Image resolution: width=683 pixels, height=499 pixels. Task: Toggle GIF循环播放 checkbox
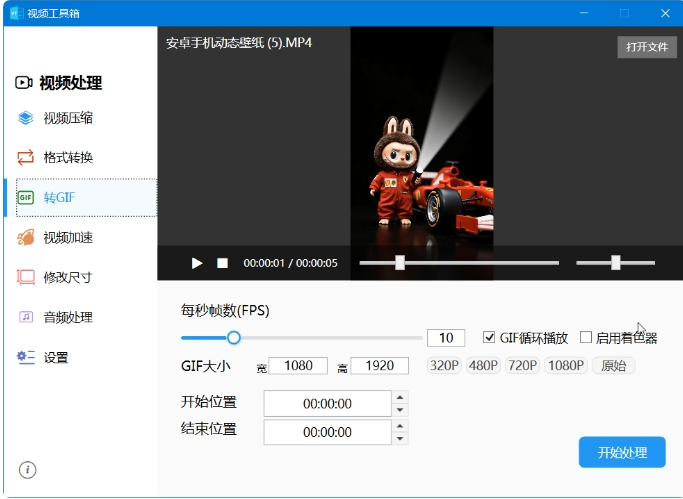489,337
